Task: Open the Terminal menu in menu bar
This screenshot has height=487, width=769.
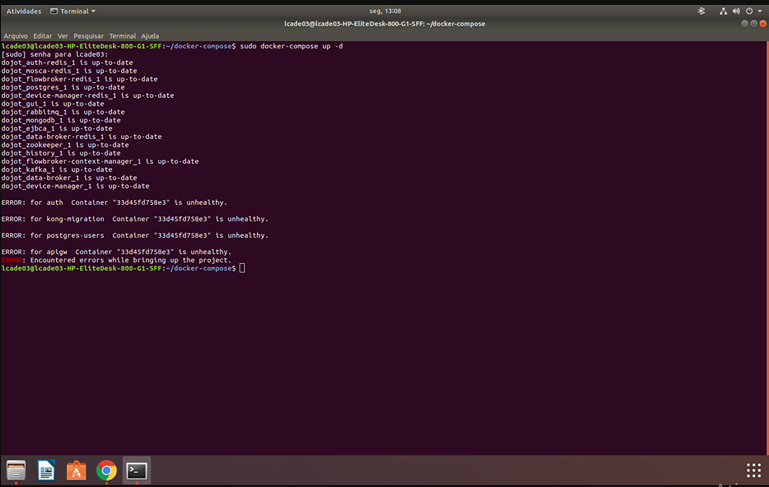Action: coord(122,36)
